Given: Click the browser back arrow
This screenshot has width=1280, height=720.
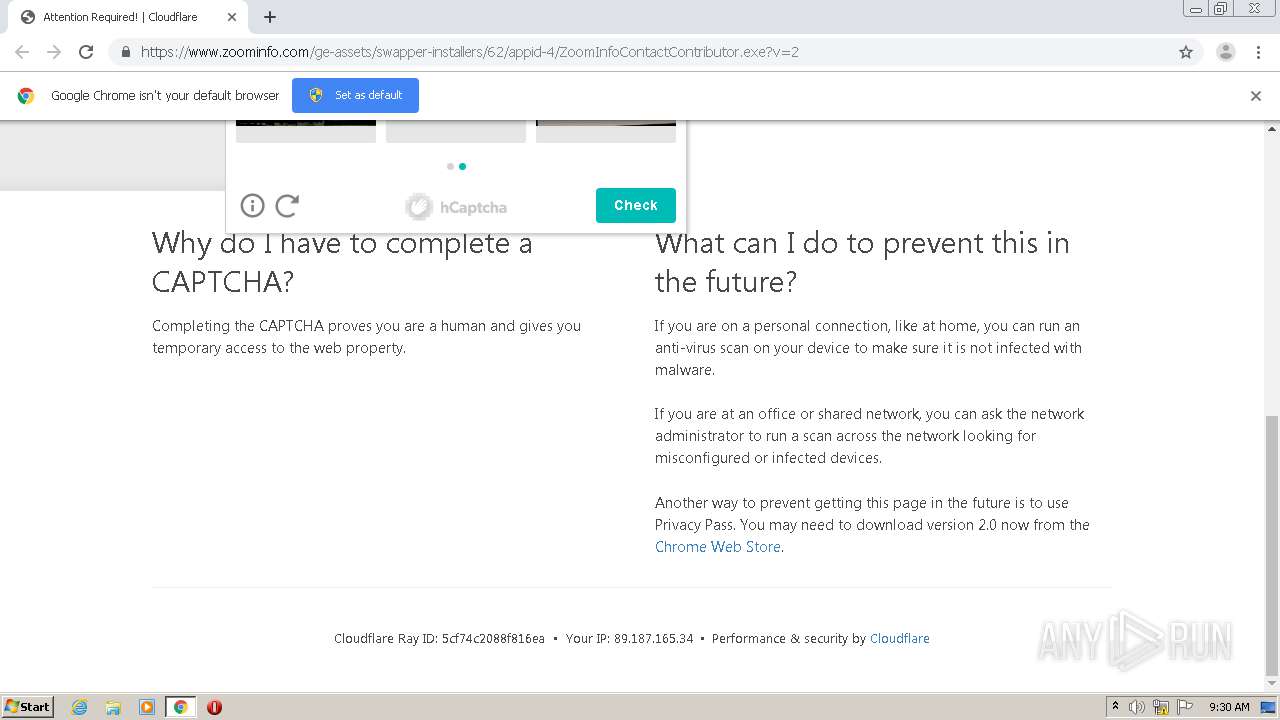Looking at the screenshot, I should (22, 52).
